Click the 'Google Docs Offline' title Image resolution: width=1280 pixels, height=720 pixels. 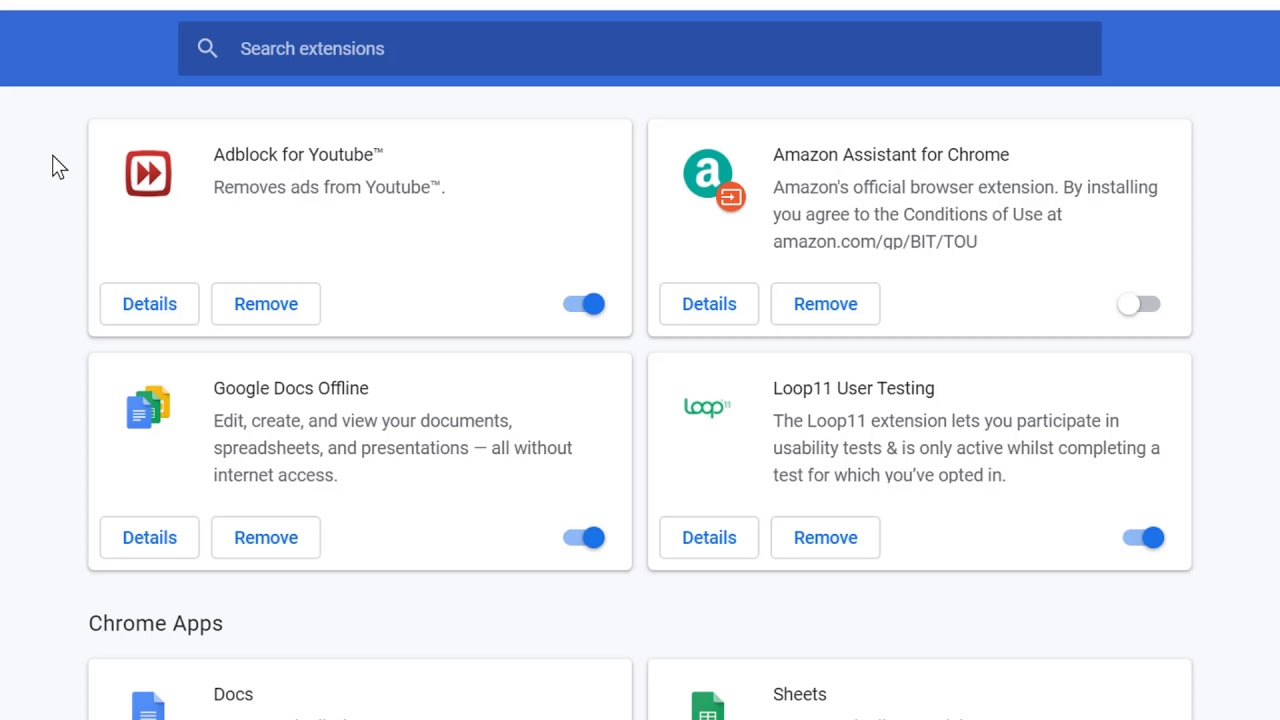[291, 388]
